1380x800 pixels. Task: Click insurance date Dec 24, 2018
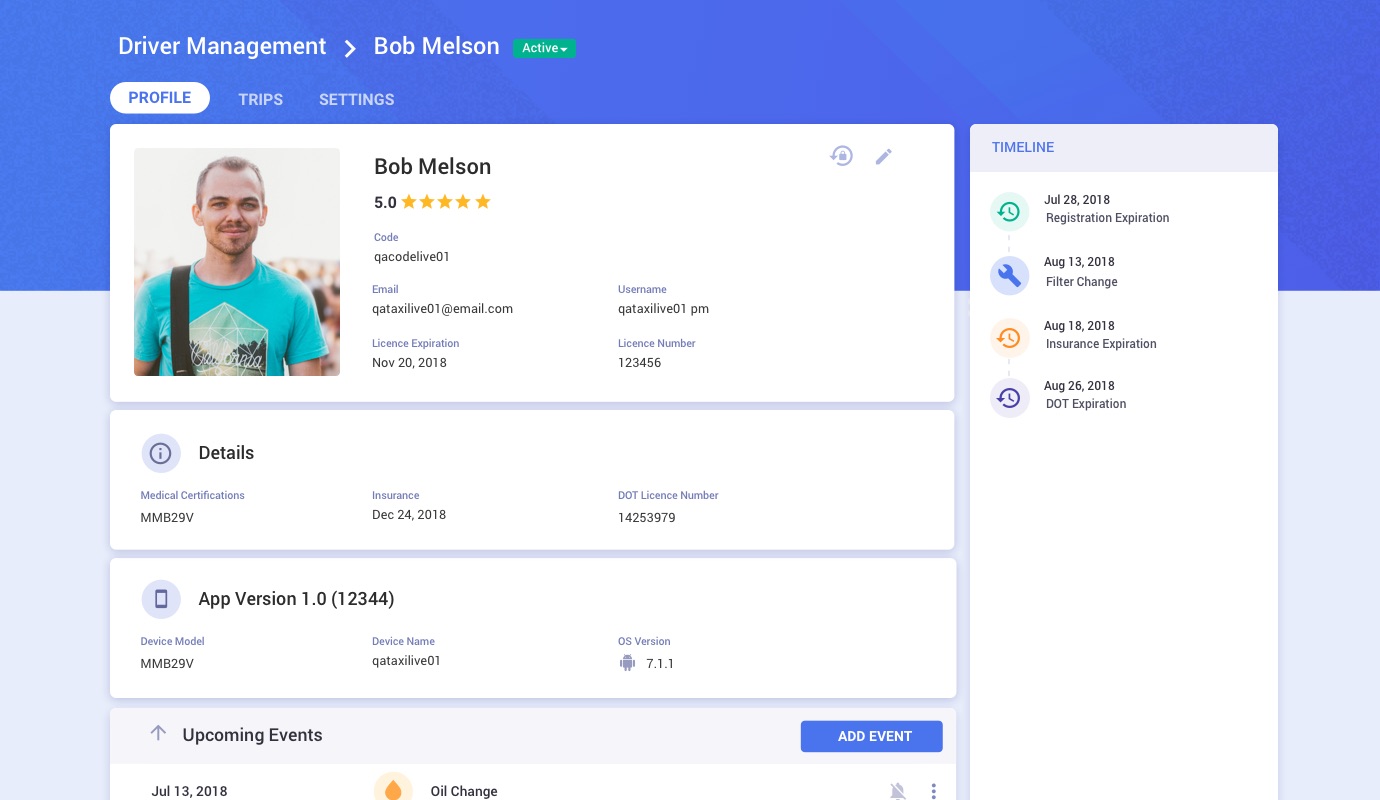[409, 515]
